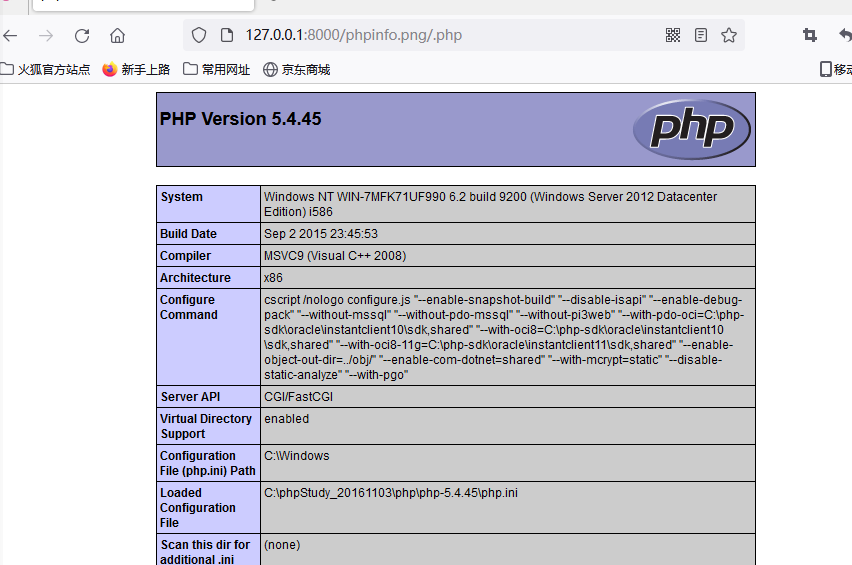Screen dimensions: 852x565
Task: Click the Virtual Directory Support value enabled
Action: tap(286, 419)
